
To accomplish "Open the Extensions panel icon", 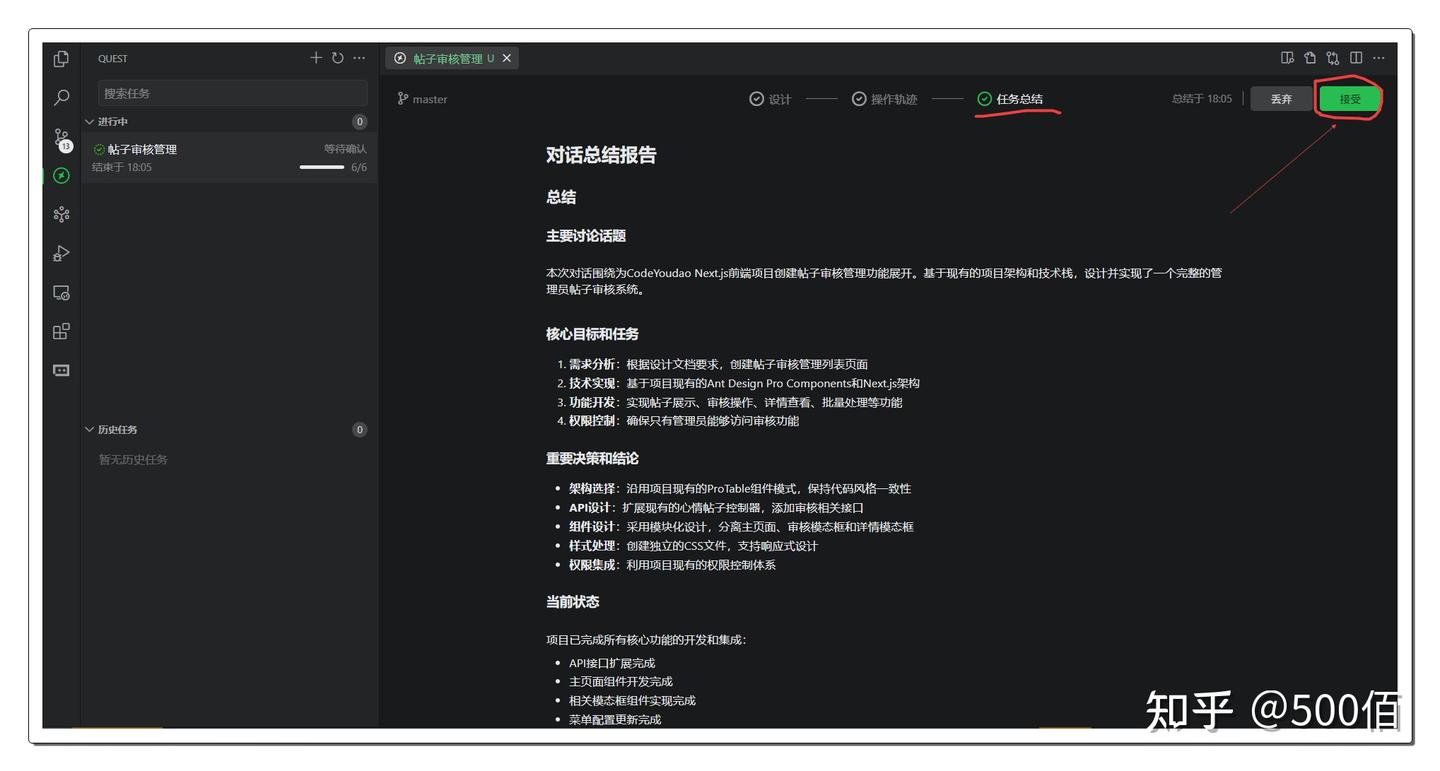I will point(60,330).
